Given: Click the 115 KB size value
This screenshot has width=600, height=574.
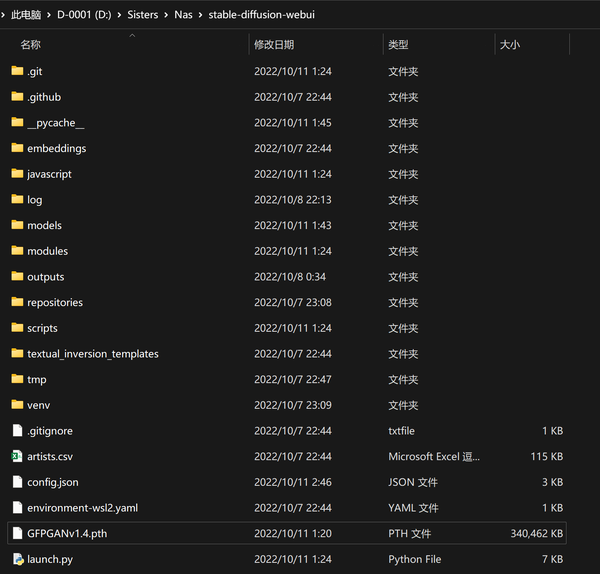Looking at the screenshot, I should tap(546, 456).
